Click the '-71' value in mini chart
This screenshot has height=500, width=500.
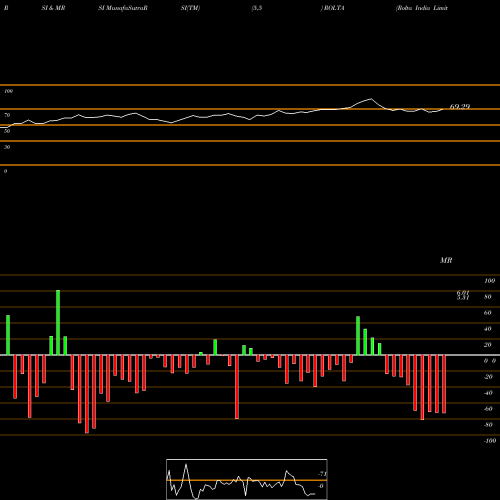pyautogui.click(x=322, y=474)
